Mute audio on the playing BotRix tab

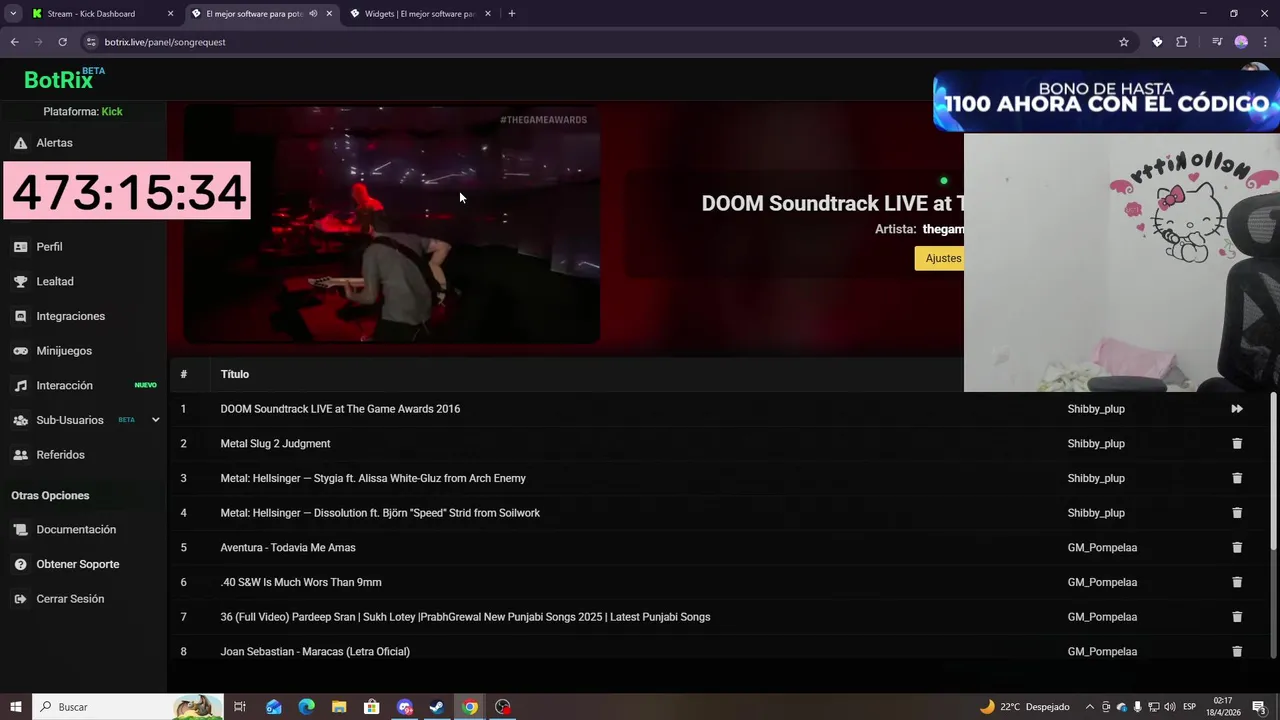point(313,14)
